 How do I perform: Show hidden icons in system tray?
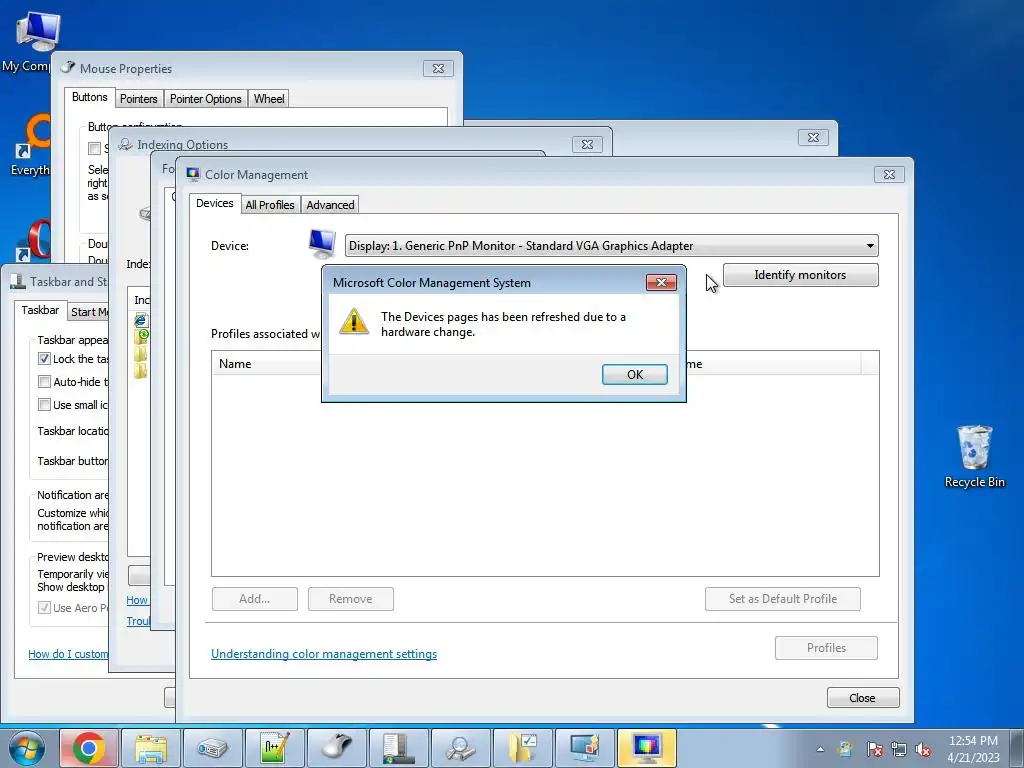(x=820, y=749)
